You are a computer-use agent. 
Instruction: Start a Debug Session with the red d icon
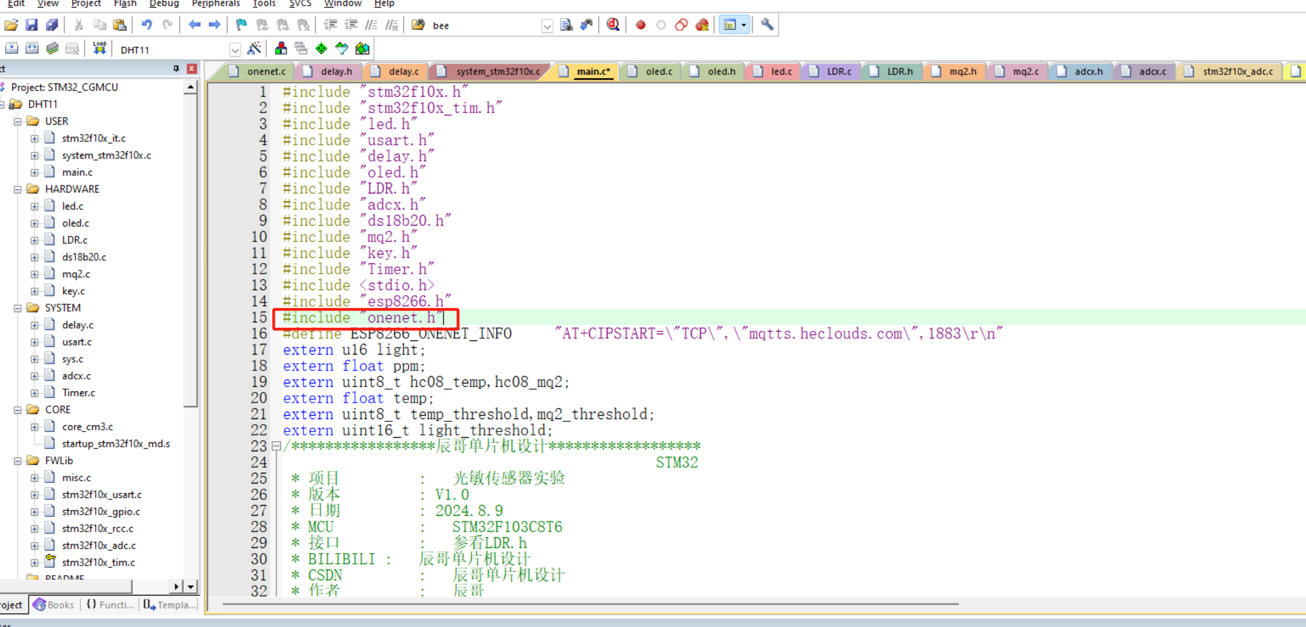(613, 24)
